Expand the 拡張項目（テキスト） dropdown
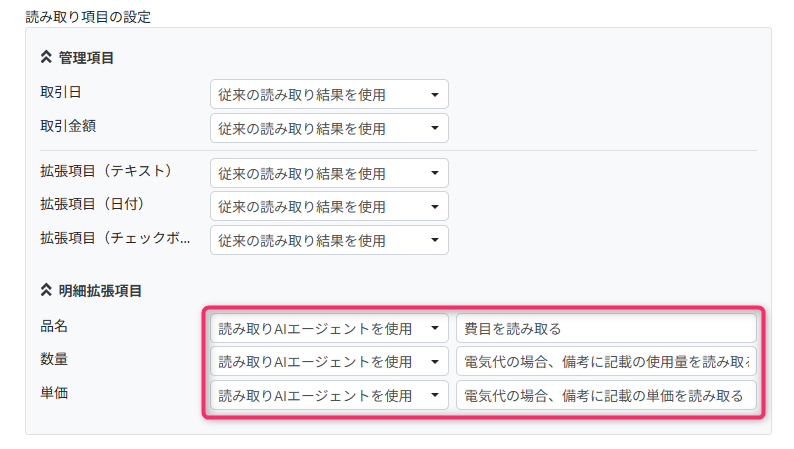 click(329, 173)
